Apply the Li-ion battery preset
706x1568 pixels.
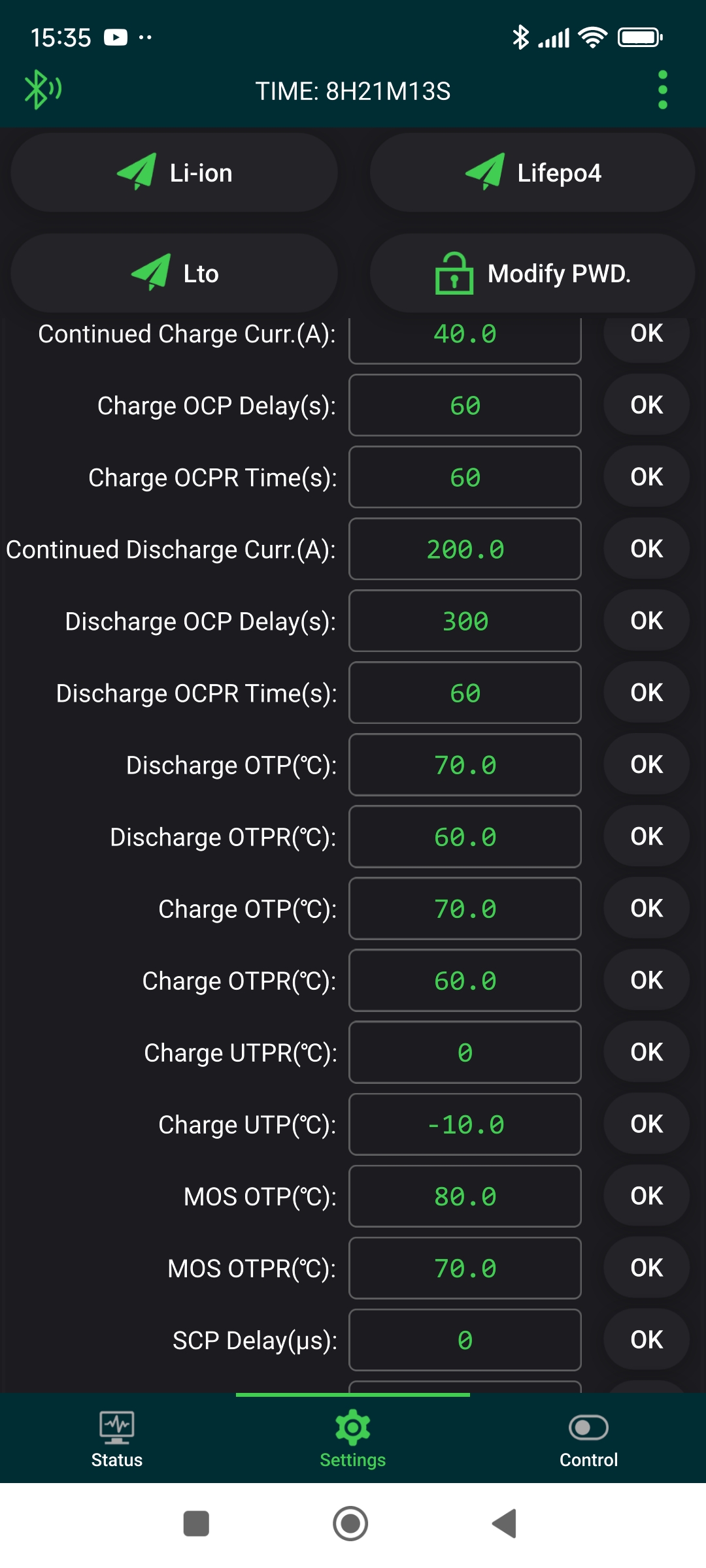(174, 172)
